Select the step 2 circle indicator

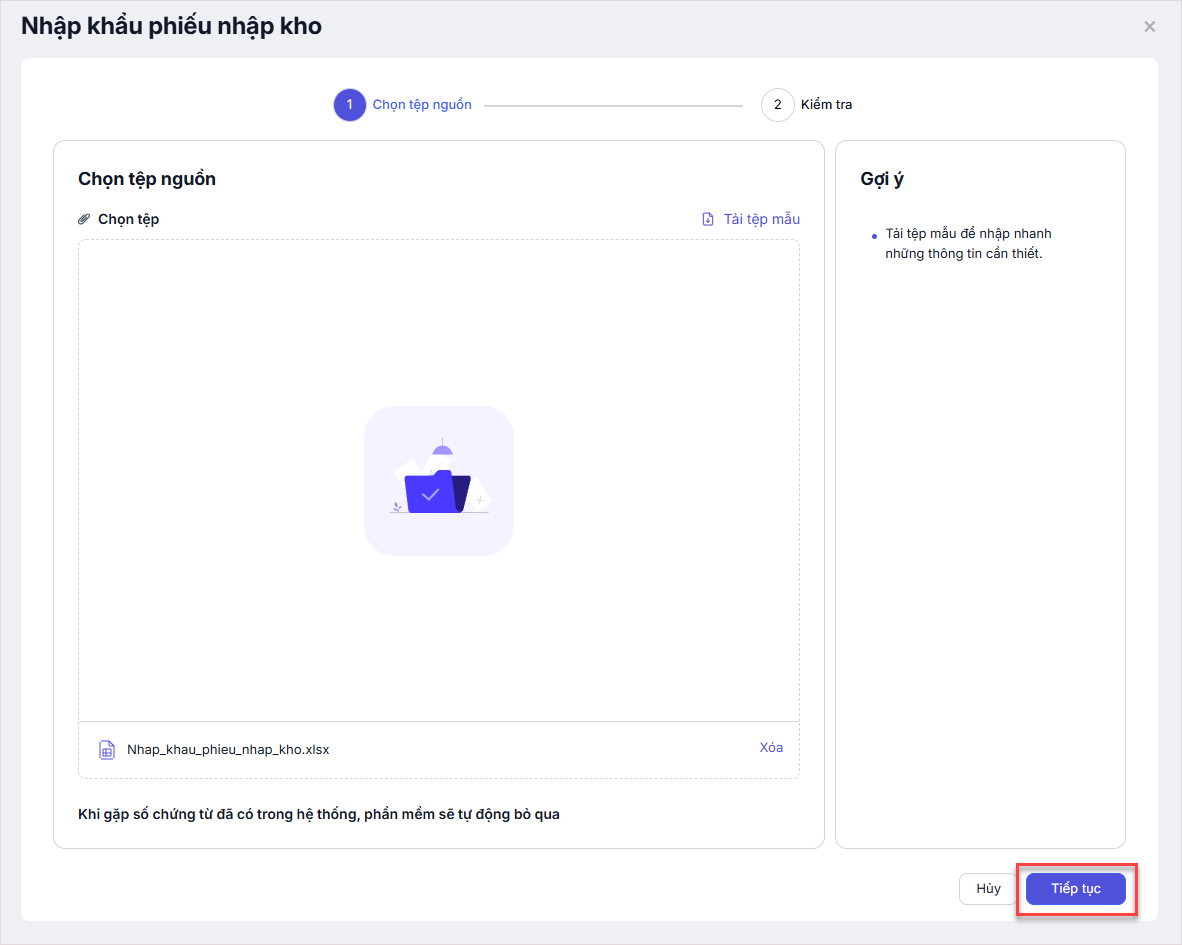777,105
